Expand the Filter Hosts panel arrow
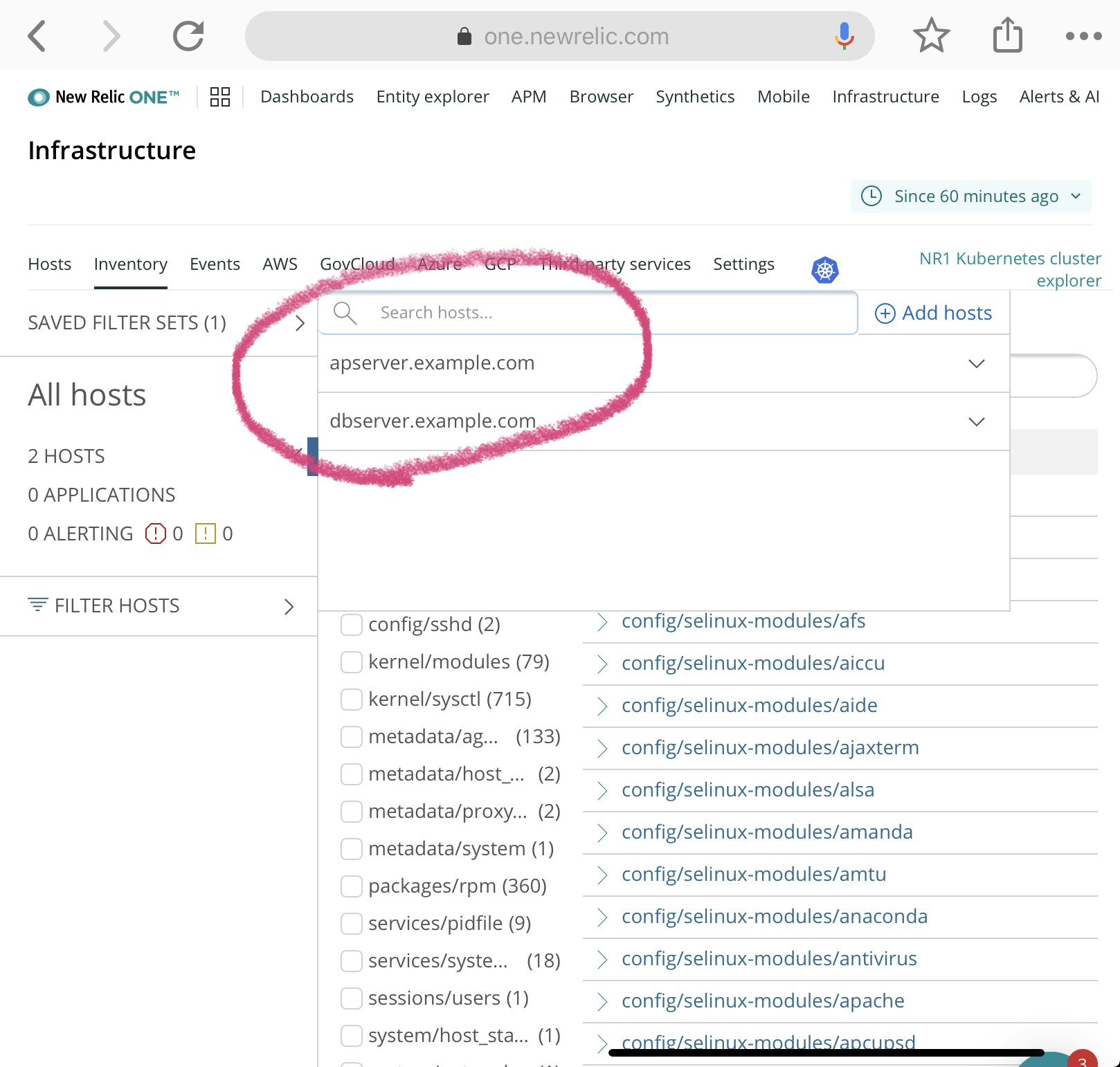 pos(289,607)
